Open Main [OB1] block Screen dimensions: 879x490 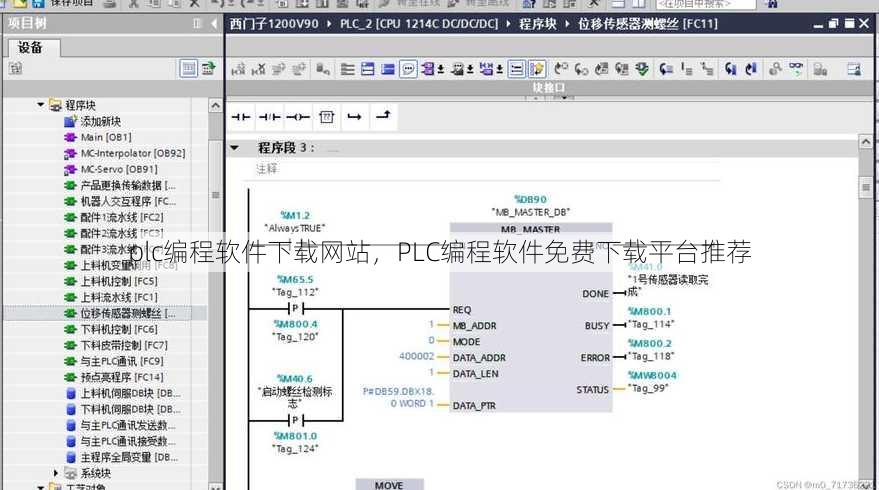(x=106, y=137)
